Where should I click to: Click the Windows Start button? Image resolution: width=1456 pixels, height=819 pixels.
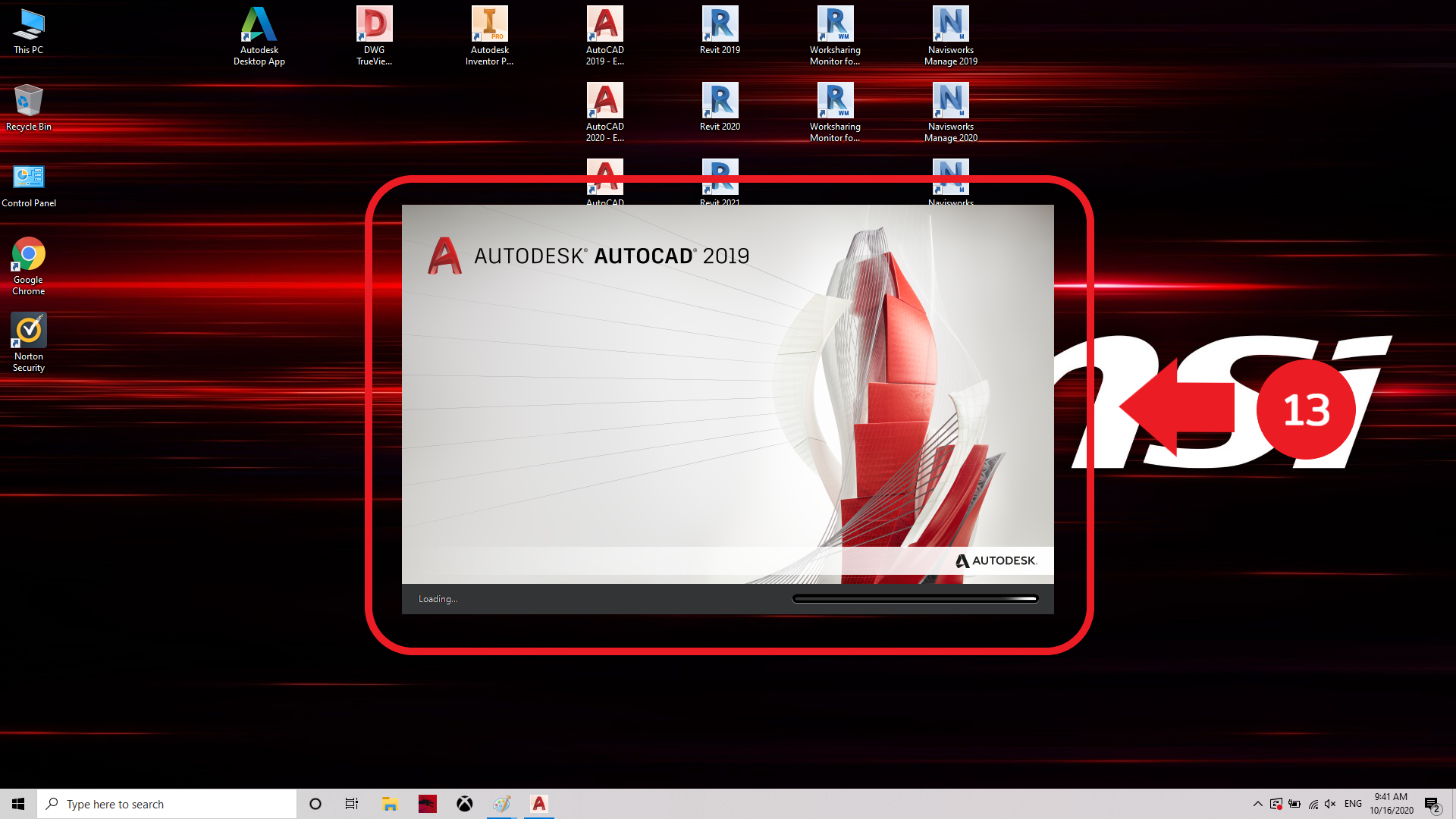pos(18,804)
